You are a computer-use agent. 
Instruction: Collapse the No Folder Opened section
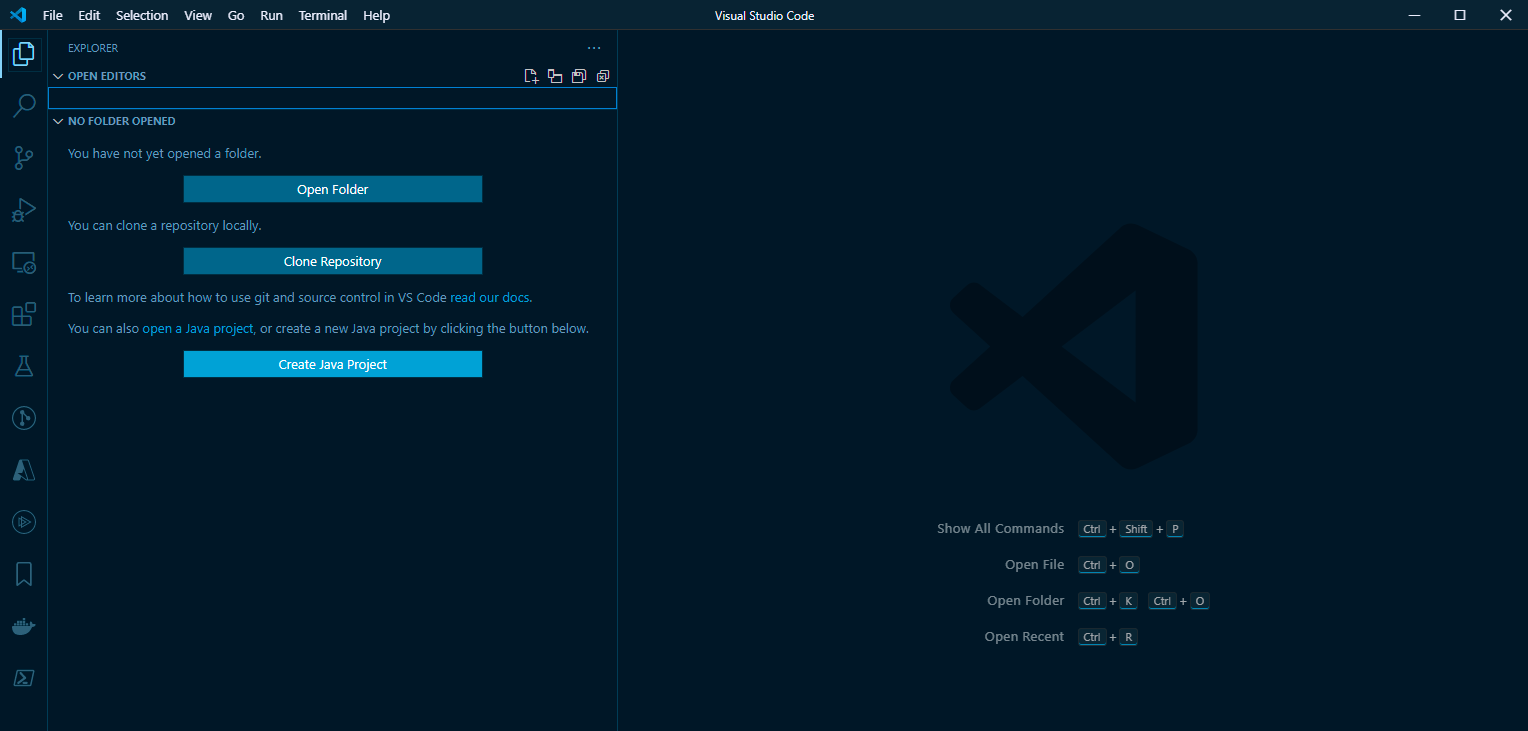pyautogui.click(x=58, y=120)
